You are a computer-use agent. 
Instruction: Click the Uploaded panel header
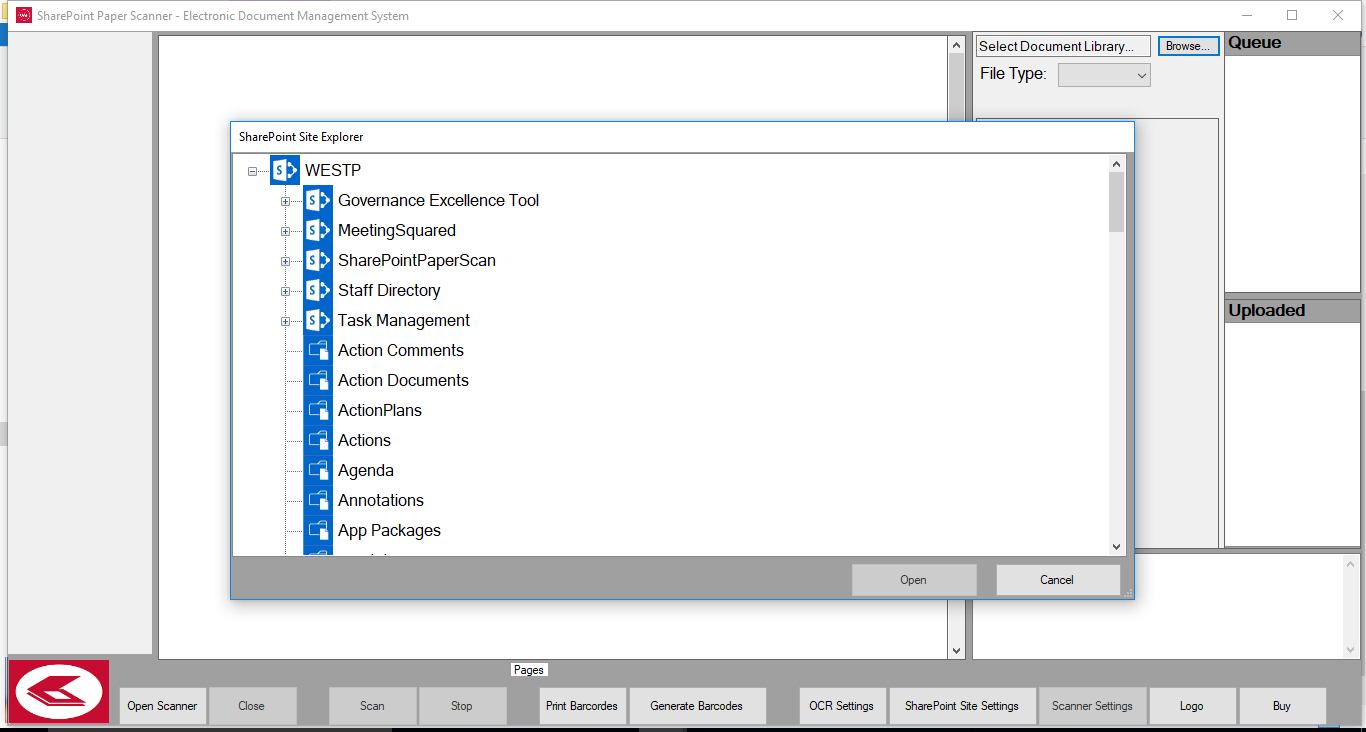click(1293, 310)
